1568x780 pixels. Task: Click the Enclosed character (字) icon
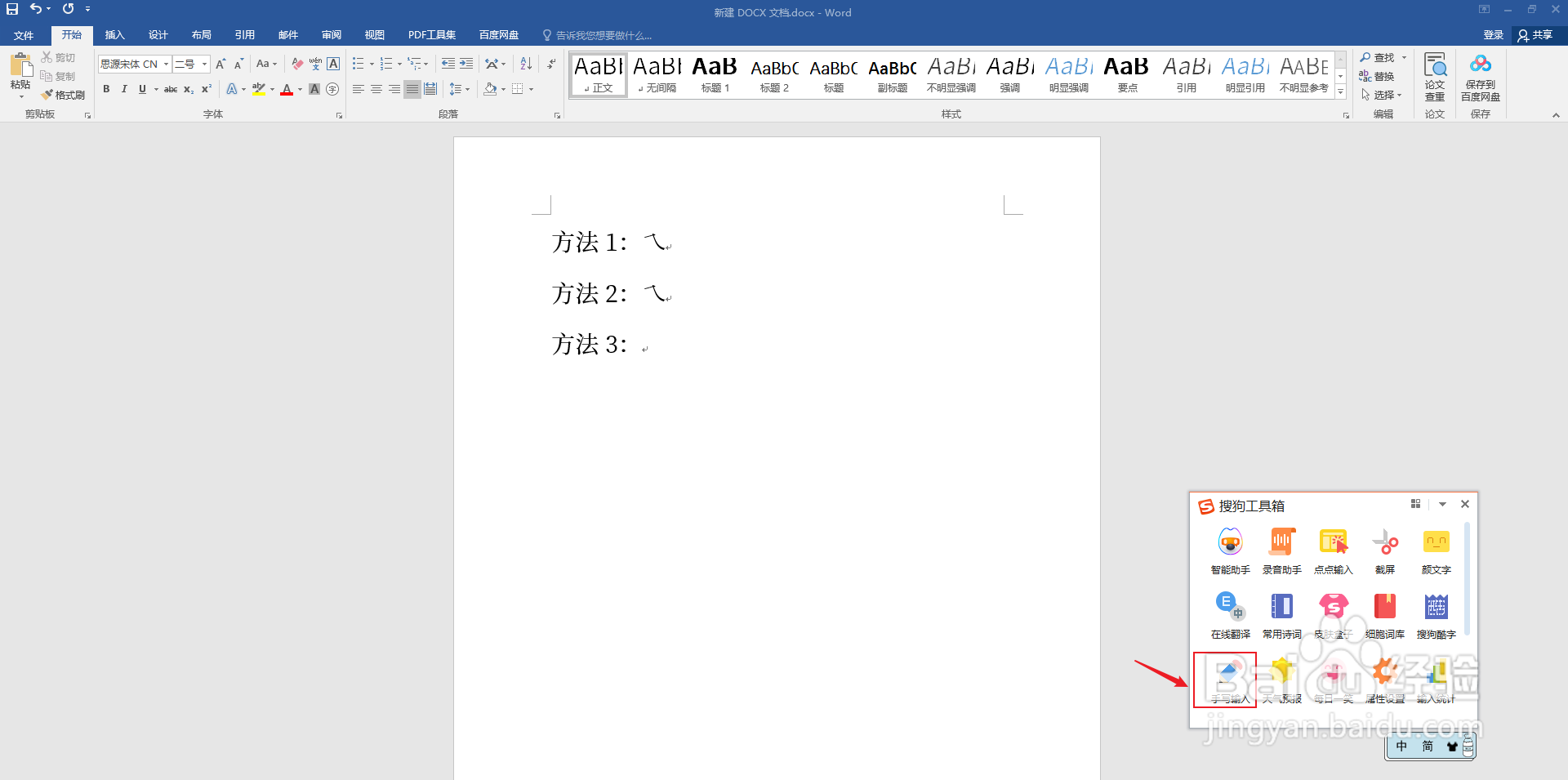click(x=332, y=89)
